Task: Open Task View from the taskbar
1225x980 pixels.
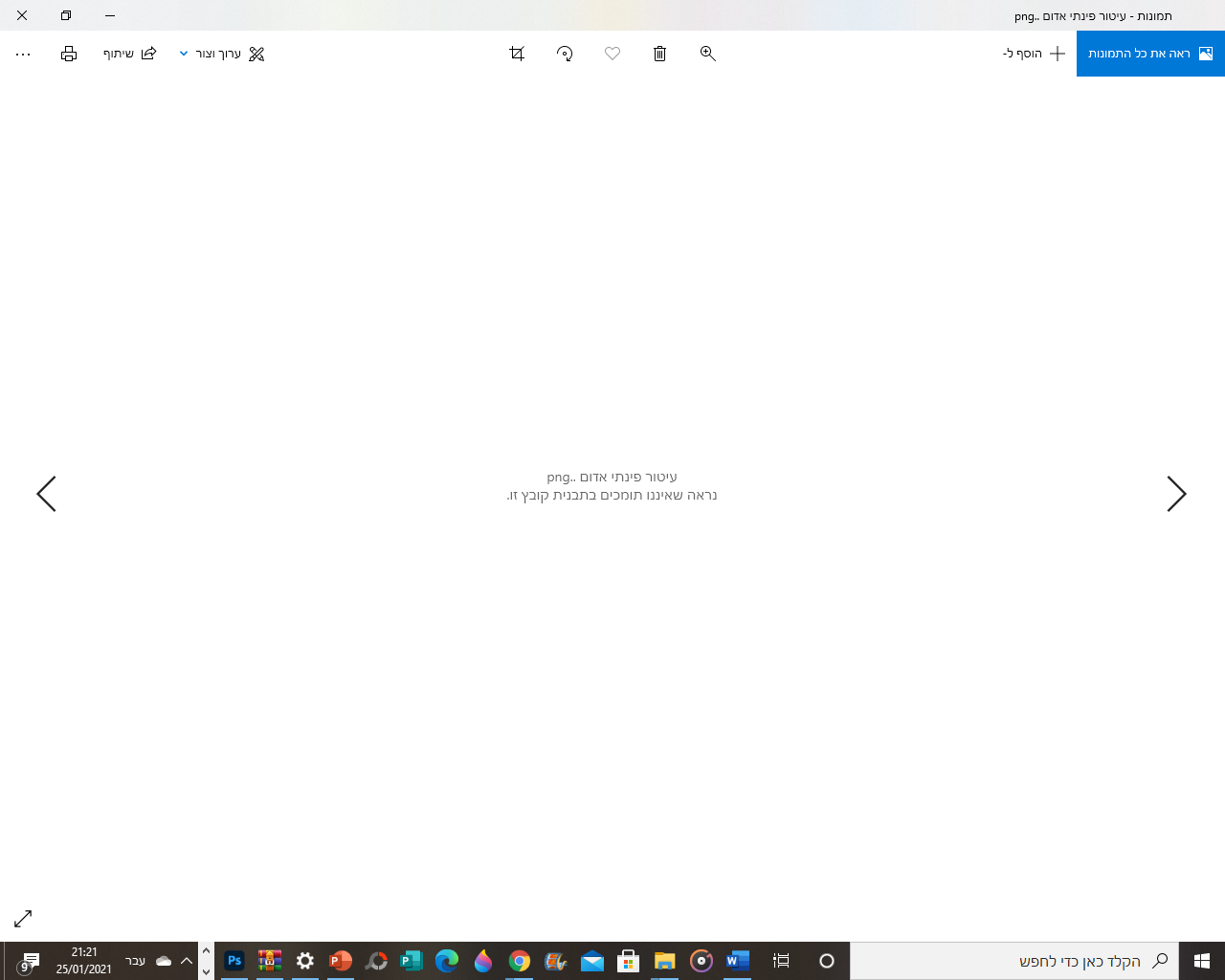Action: coord(781,961)
